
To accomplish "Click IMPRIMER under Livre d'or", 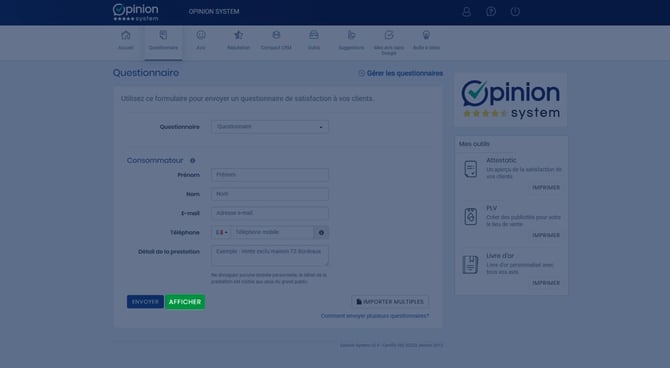I will (546, 283).
